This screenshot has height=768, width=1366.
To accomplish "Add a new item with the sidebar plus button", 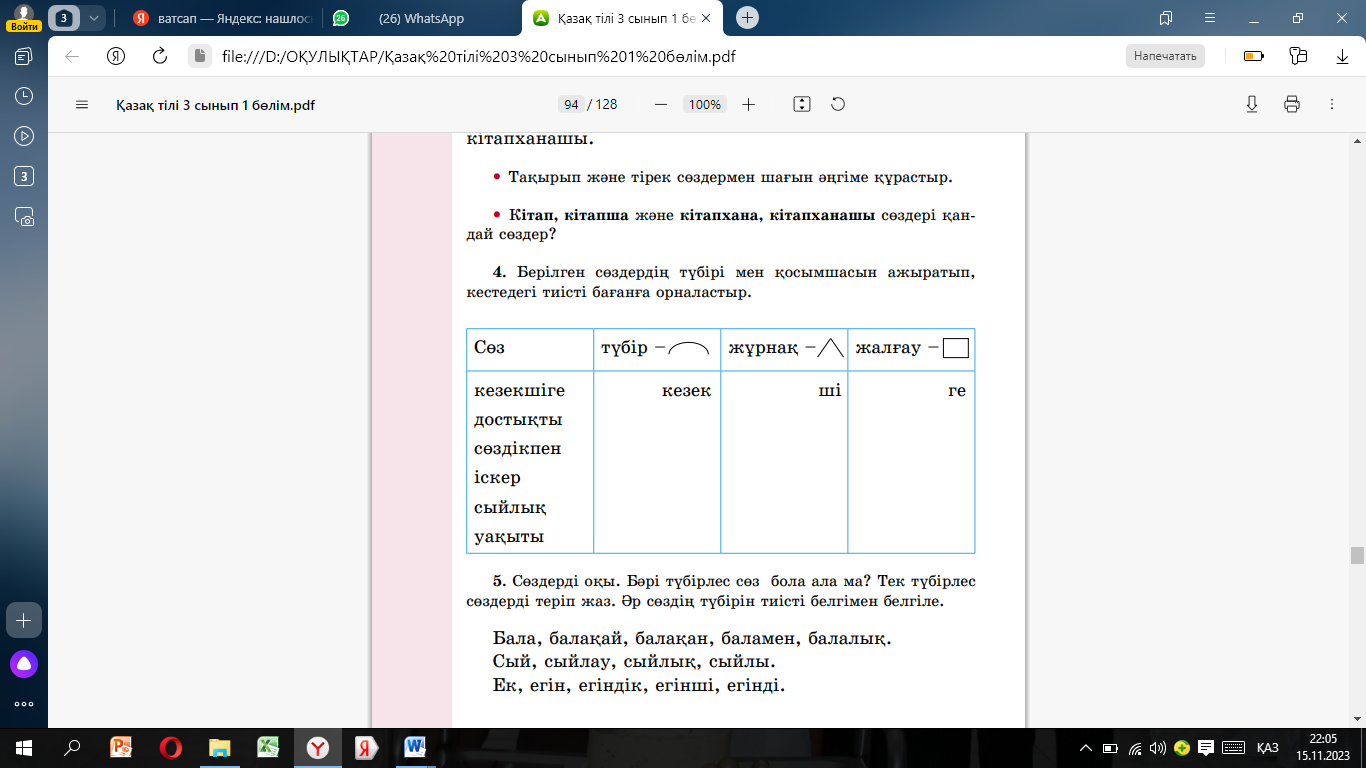I will (24, 620).
